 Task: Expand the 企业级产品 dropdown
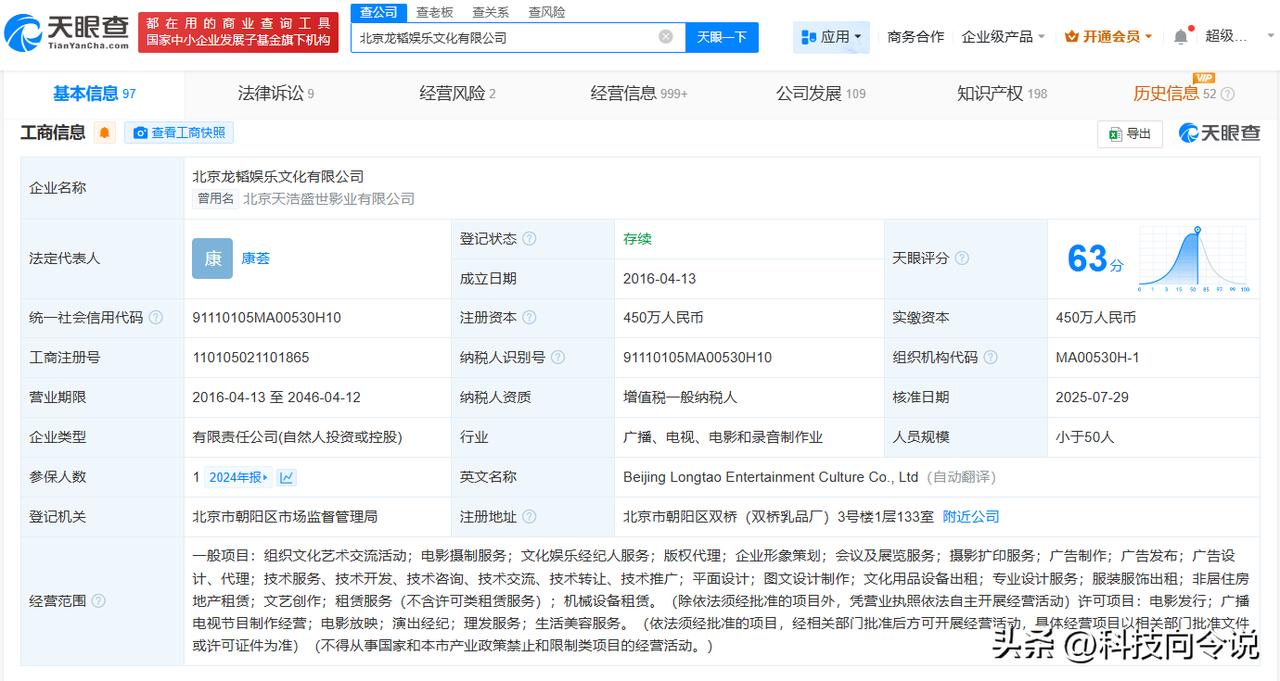click(x=1003, y=37)
